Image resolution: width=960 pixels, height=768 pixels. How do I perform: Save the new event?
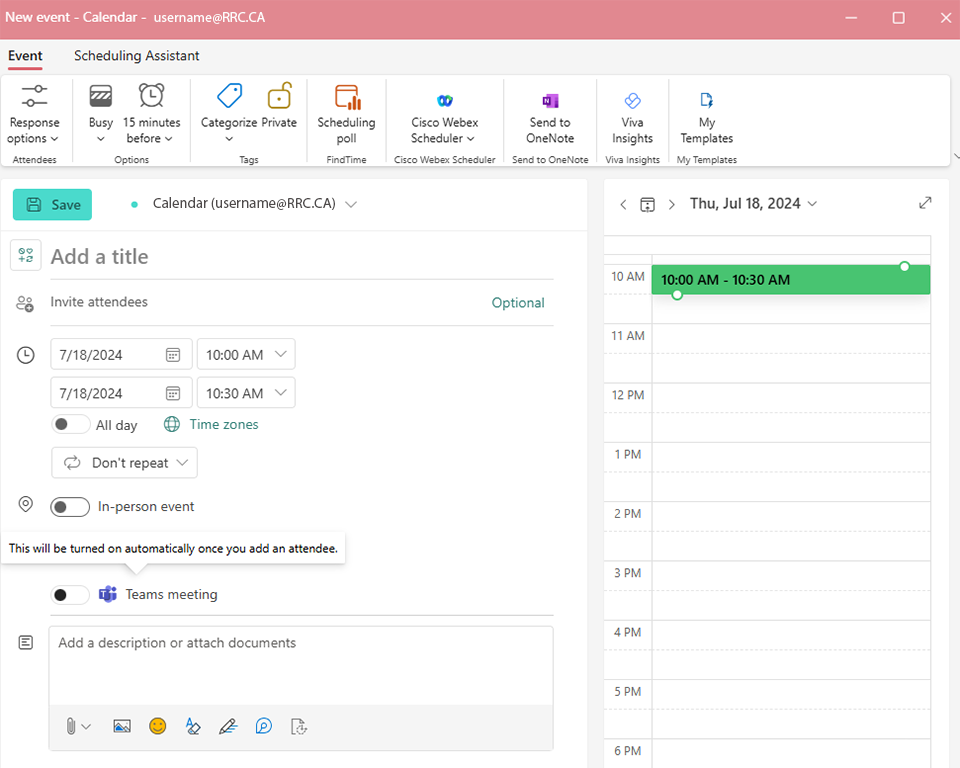pos(53,205)
